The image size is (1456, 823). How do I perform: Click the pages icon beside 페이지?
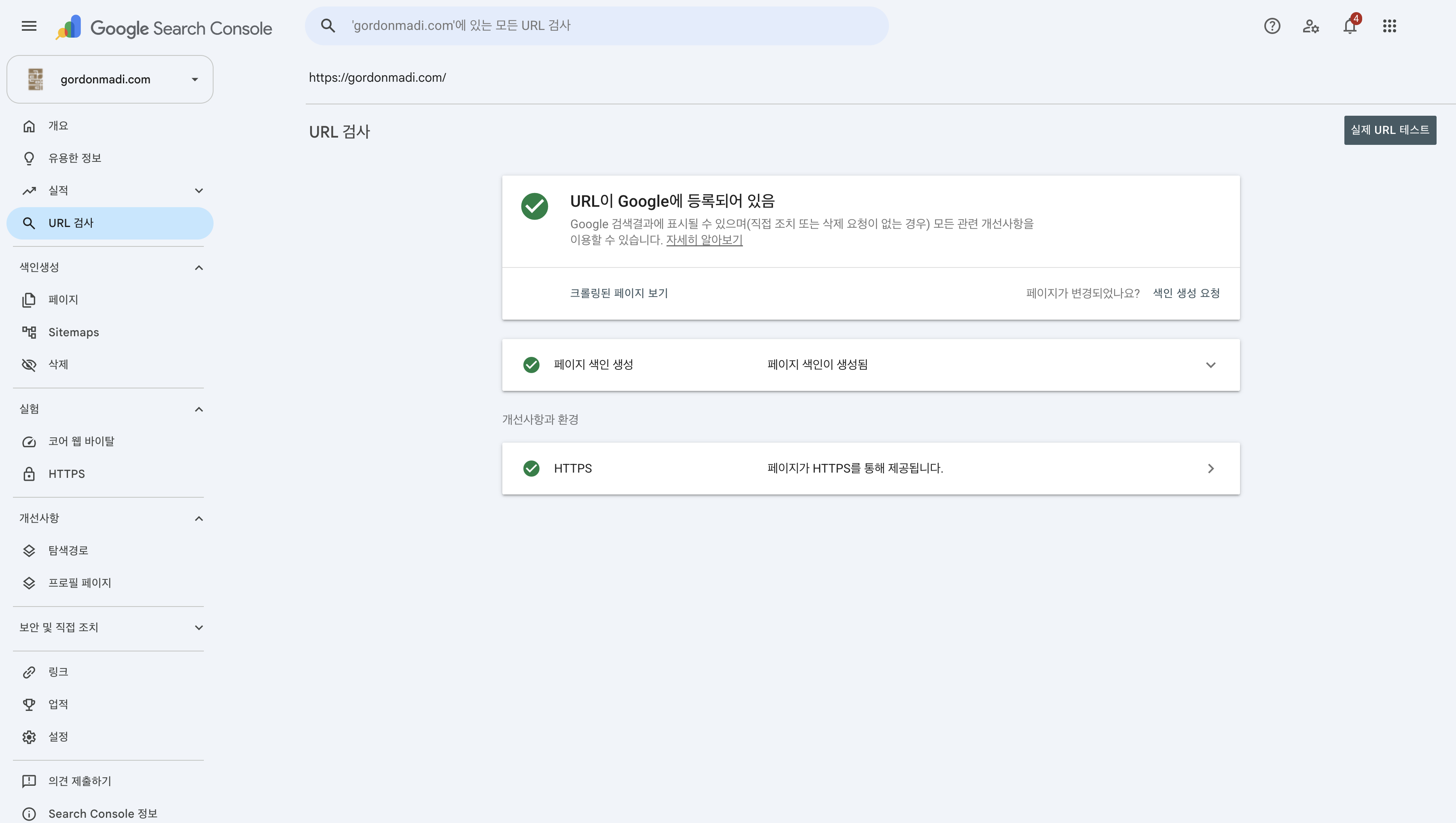tap(29, 300)
